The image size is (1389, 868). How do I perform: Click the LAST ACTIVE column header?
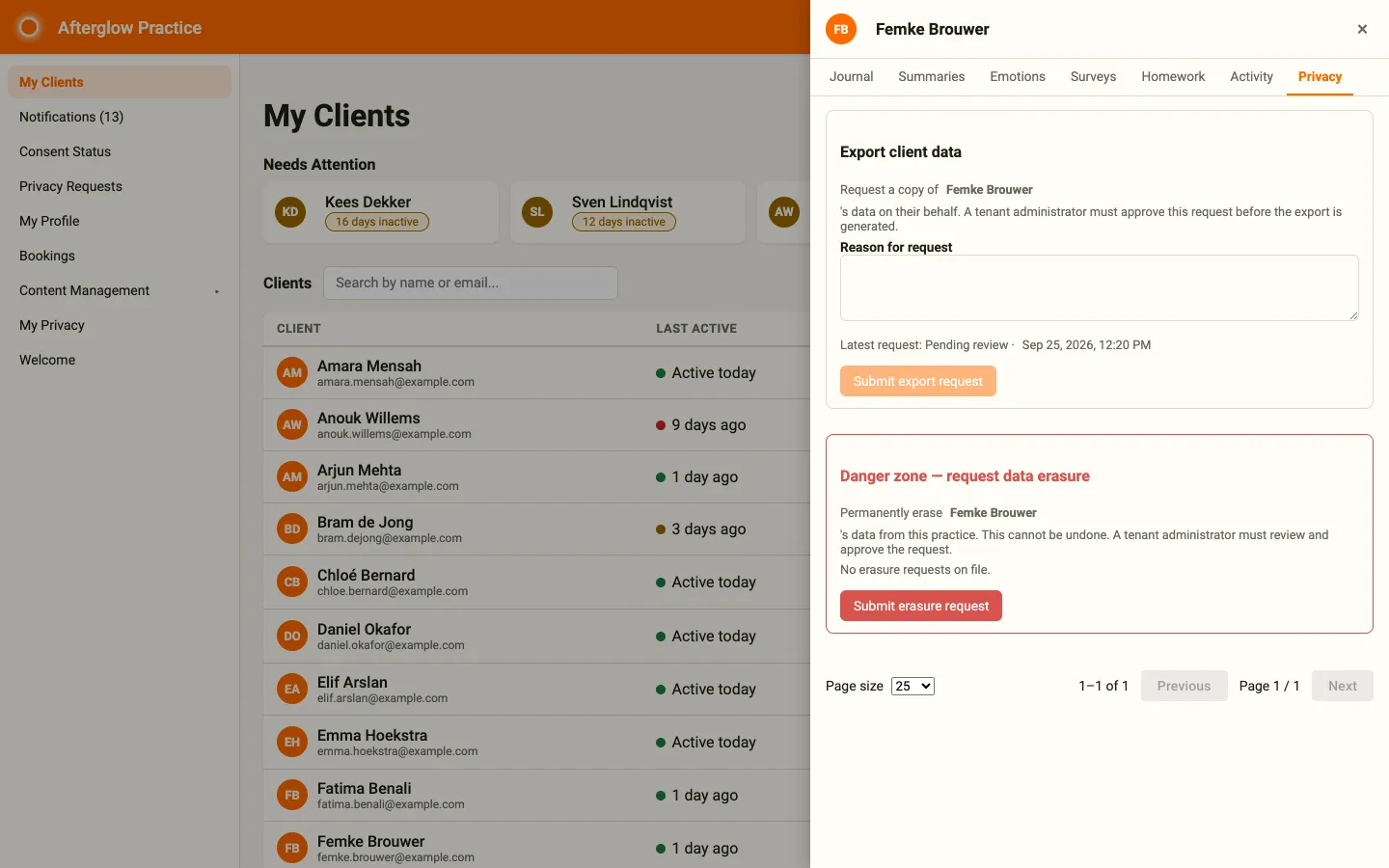click(696, 328)
